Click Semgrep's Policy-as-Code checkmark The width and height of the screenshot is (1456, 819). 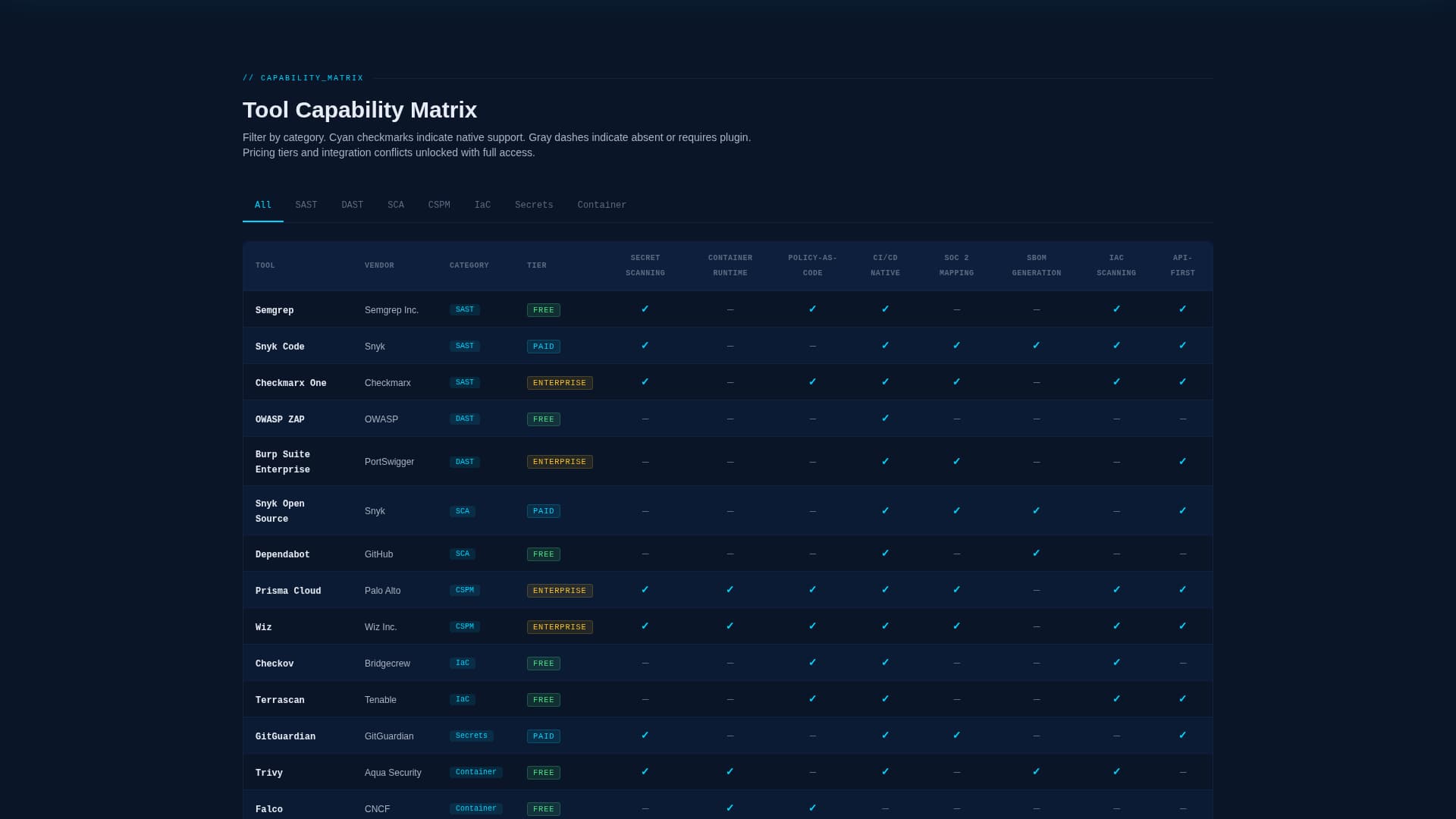click(813, 309)
